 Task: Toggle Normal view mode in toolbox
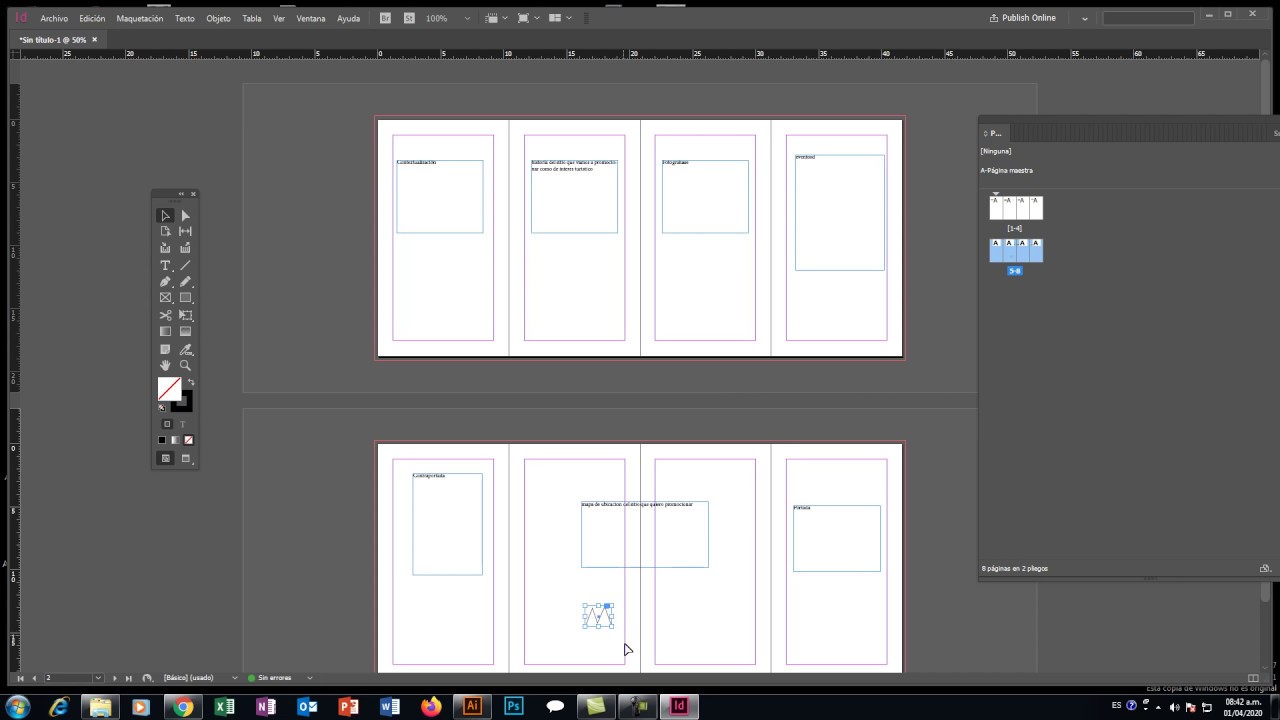click(x=165, y=458)
